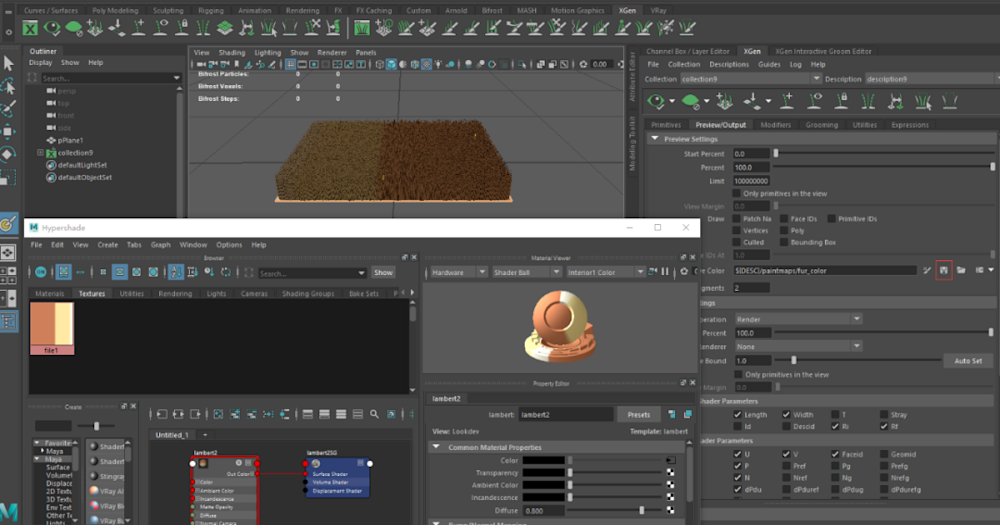Enable Only primitives in the view checkbox
This screenshot has width=1000, height=525.
[x=738, y=193]
